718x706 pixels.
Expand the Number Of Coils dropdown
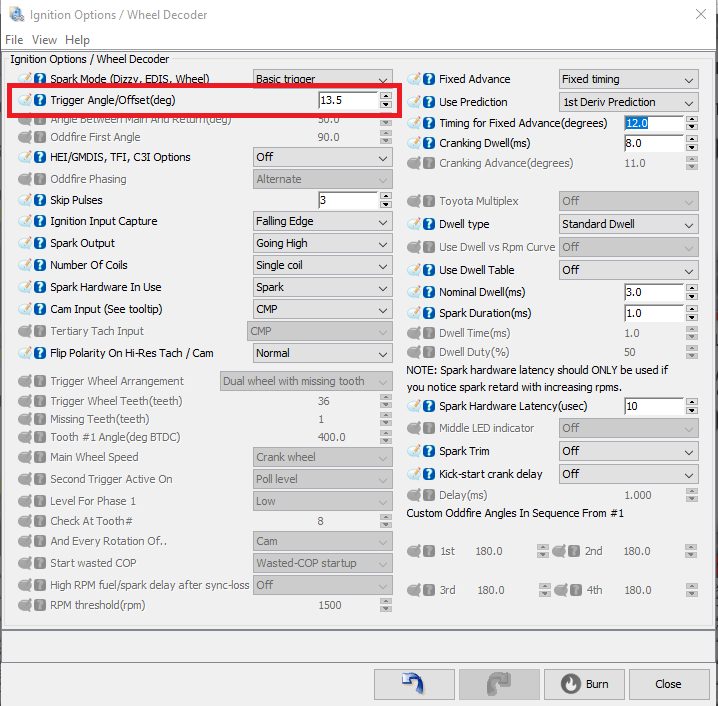pyautogui.click(x=322, y=266)
